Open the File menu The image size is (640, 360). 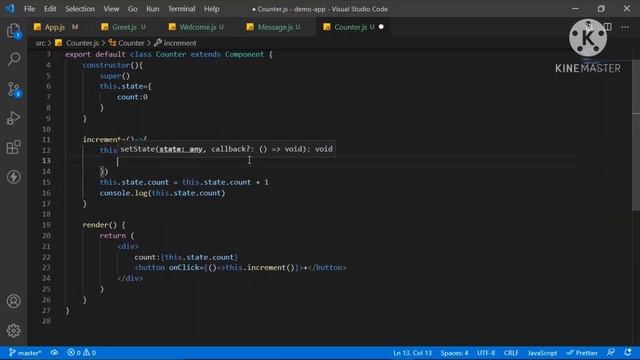(x=29, y=9)
